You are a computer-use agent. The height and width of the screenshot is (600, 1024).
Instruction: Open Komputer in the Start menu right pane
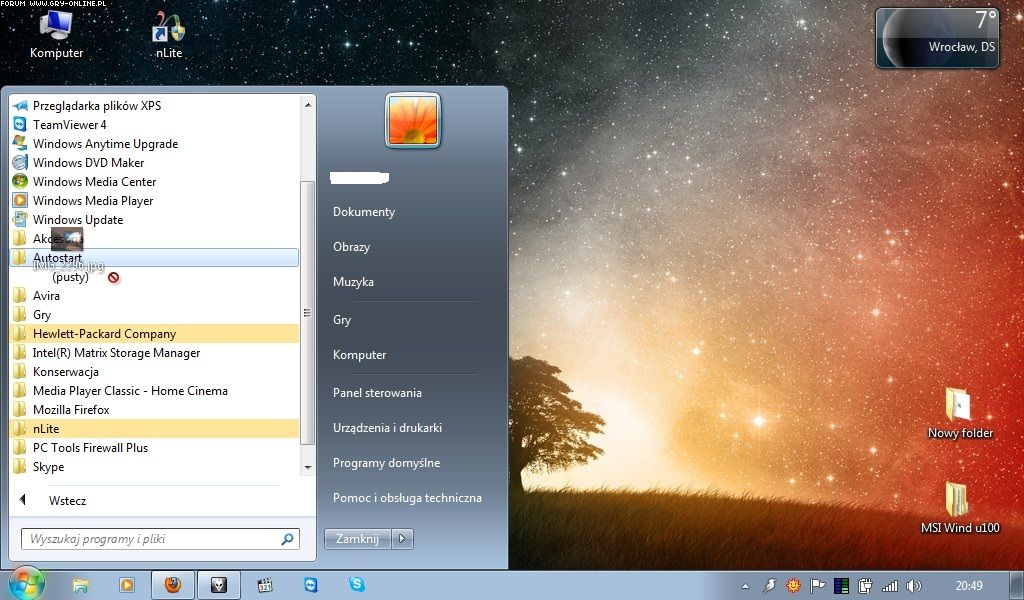pyautogui.click(x=360, y=355)
